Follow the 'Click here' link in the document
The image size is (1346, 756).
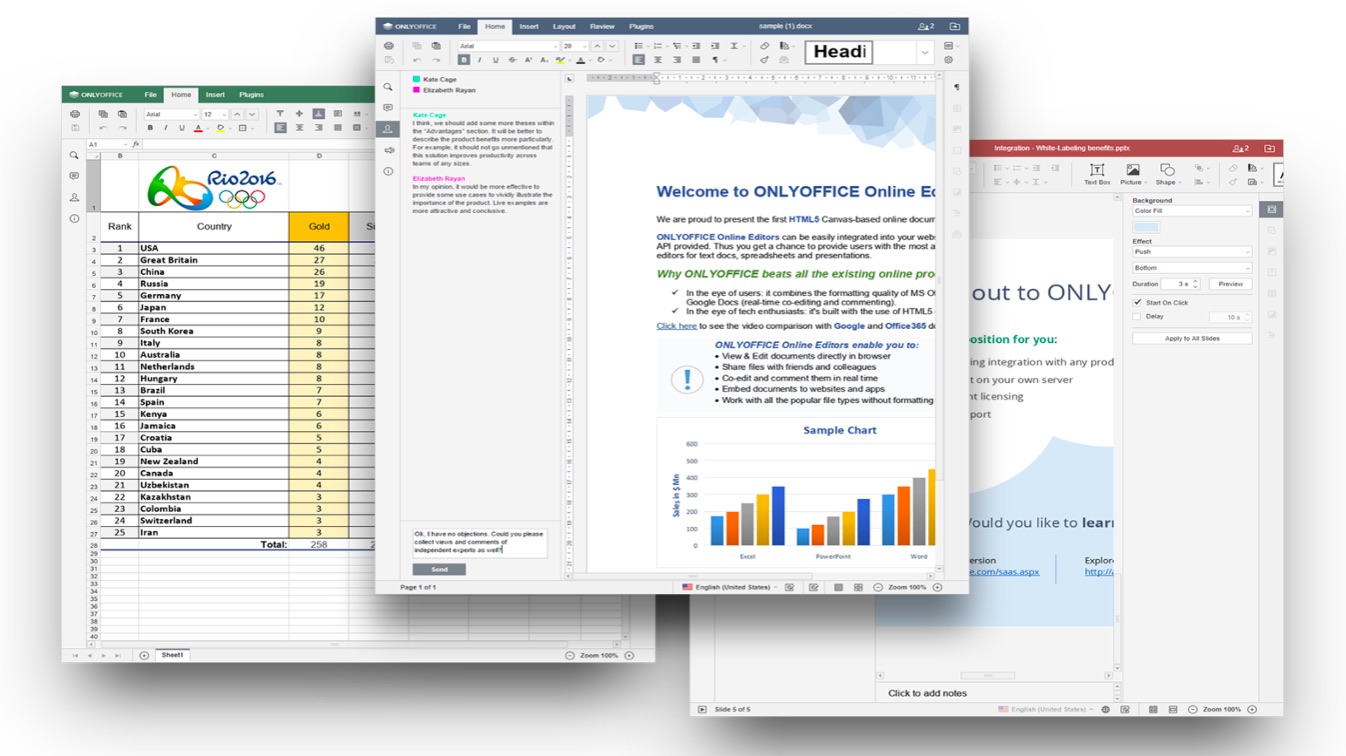(676, 326)
